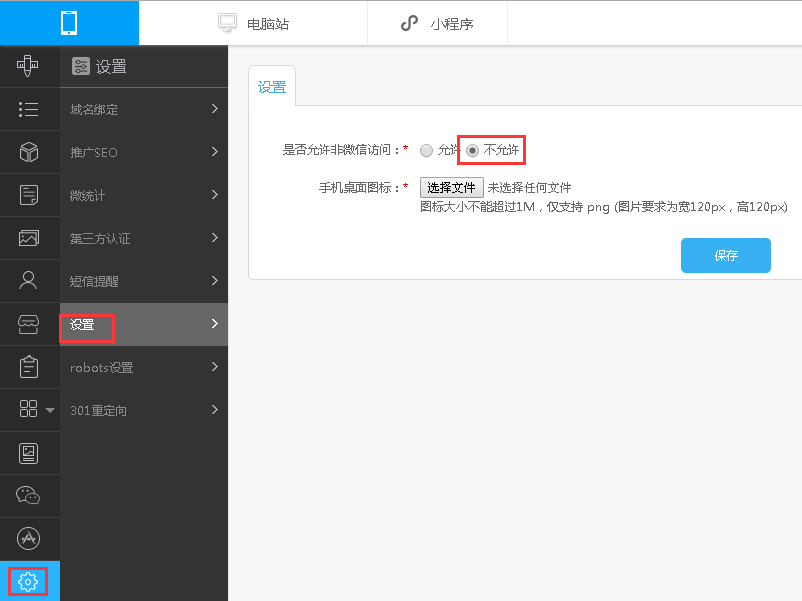Open the app store compass icon
The height and width of the screenshot is (601, 802).
28,539
